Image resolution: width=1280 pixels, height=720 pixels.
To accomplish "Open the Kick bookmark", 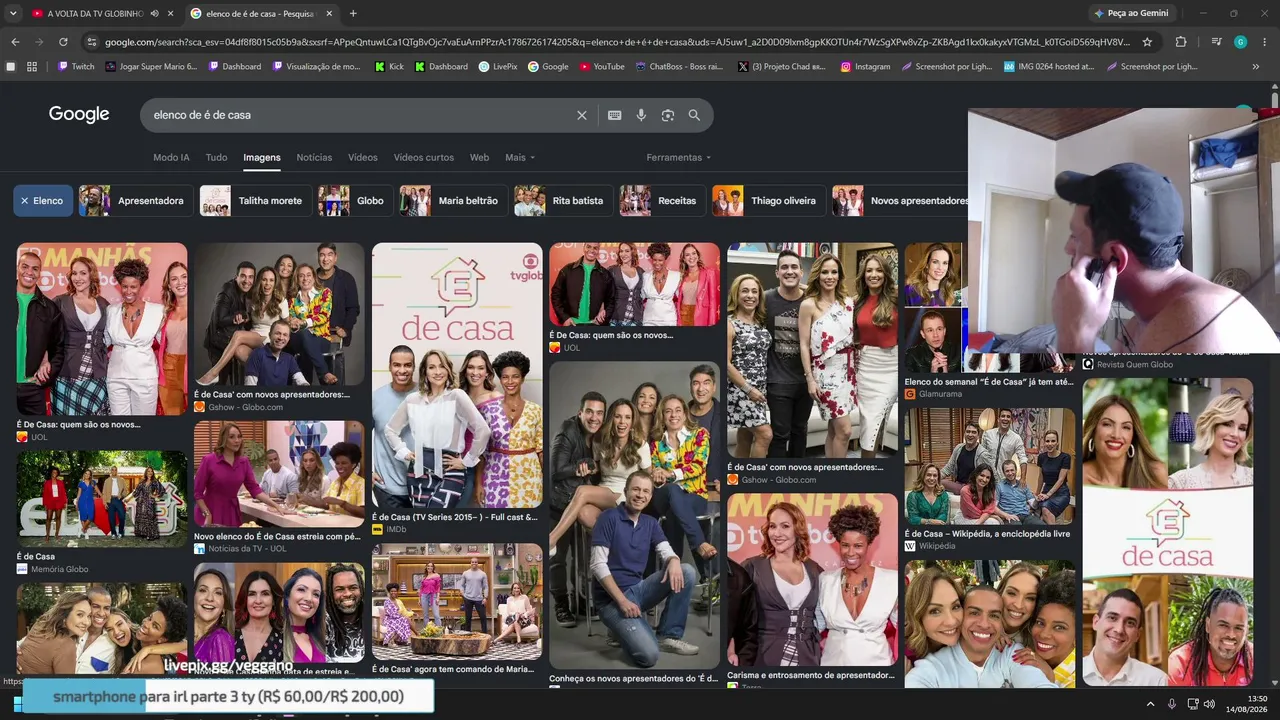I will [x=389, y=67].
